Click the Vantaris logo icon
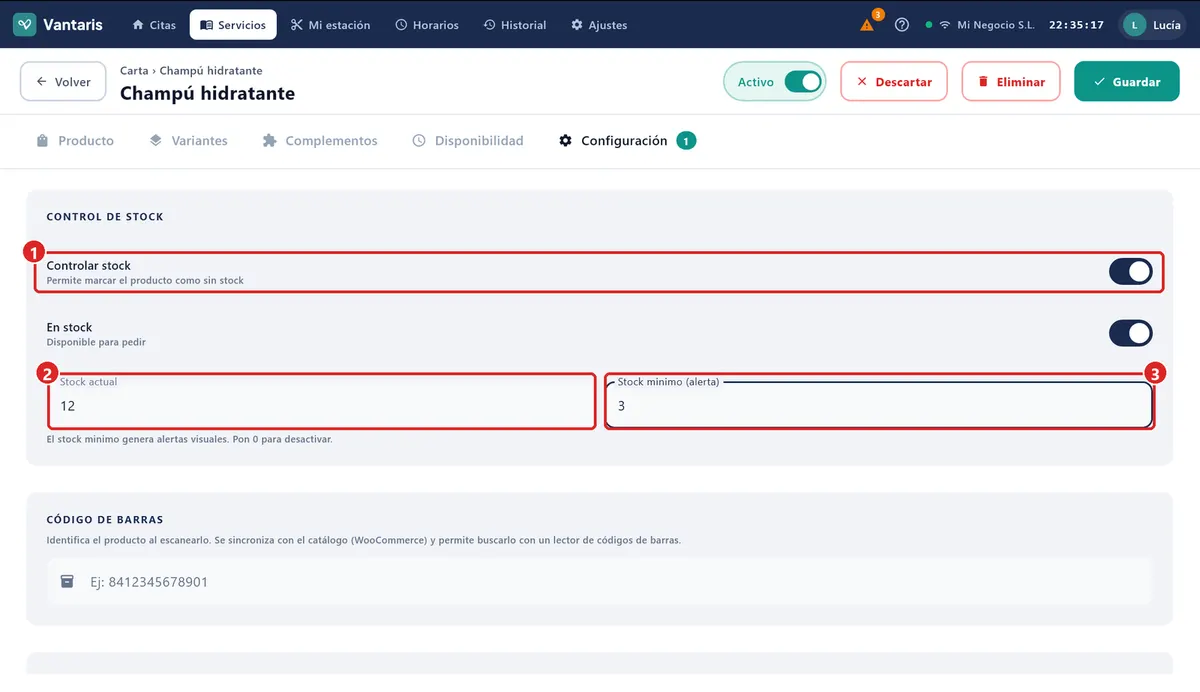Viewport: 1200px width, 692px height. (25, 25)
